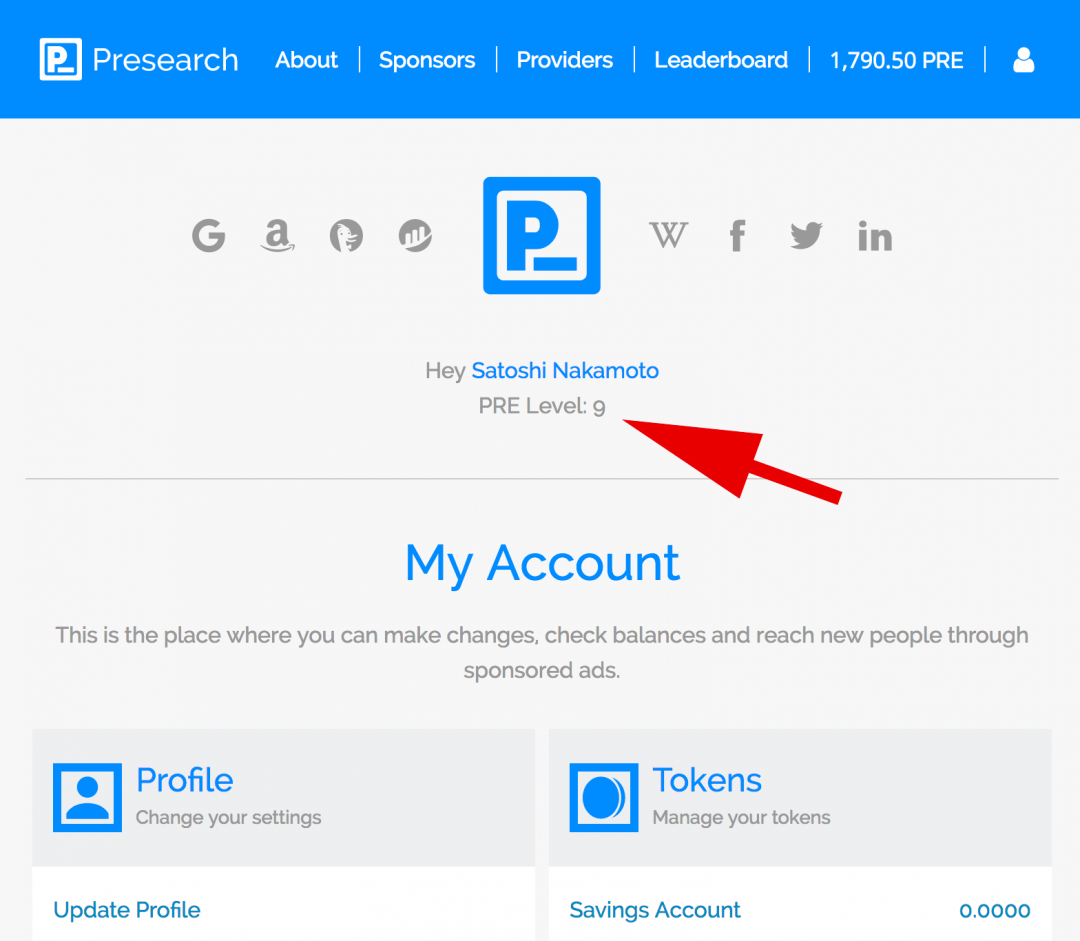
Task: Click the Satoshi Nakamoto name link
Action: point(565,371)
